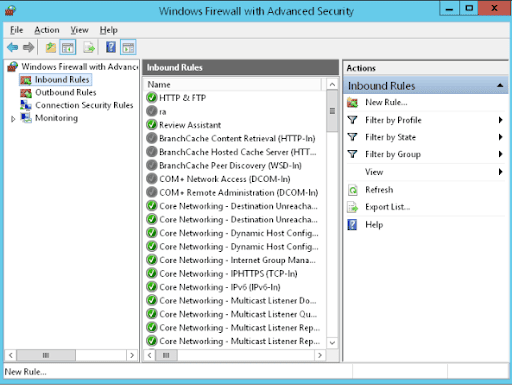Screen dimensions: 512x389
Task: Select Core Networking - Multicast Listener Qu... rule
Action: (x=238, y=314)
